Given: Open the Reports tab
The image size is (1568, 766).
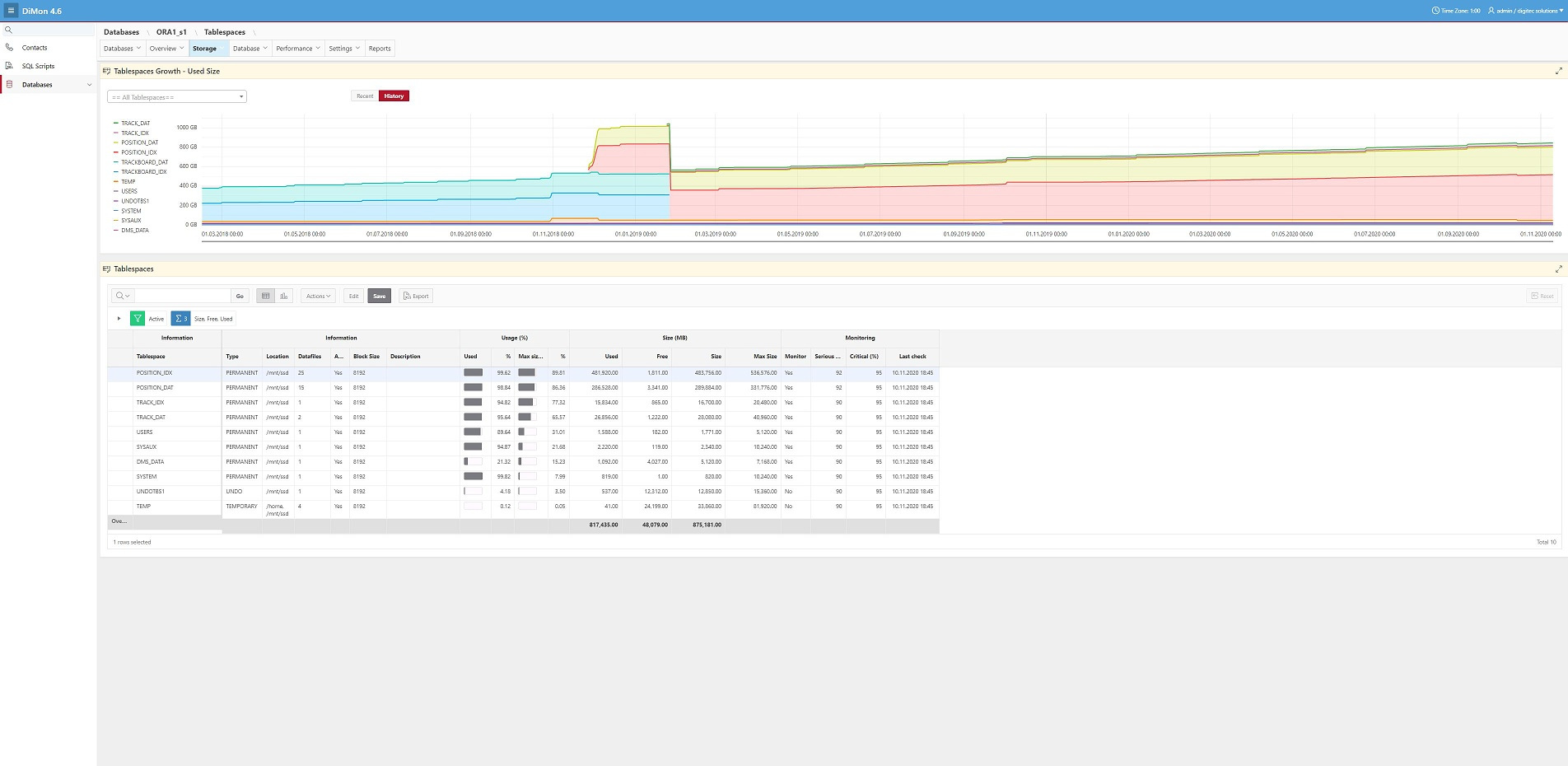Looking at the screenshot, I should point(380,49).
